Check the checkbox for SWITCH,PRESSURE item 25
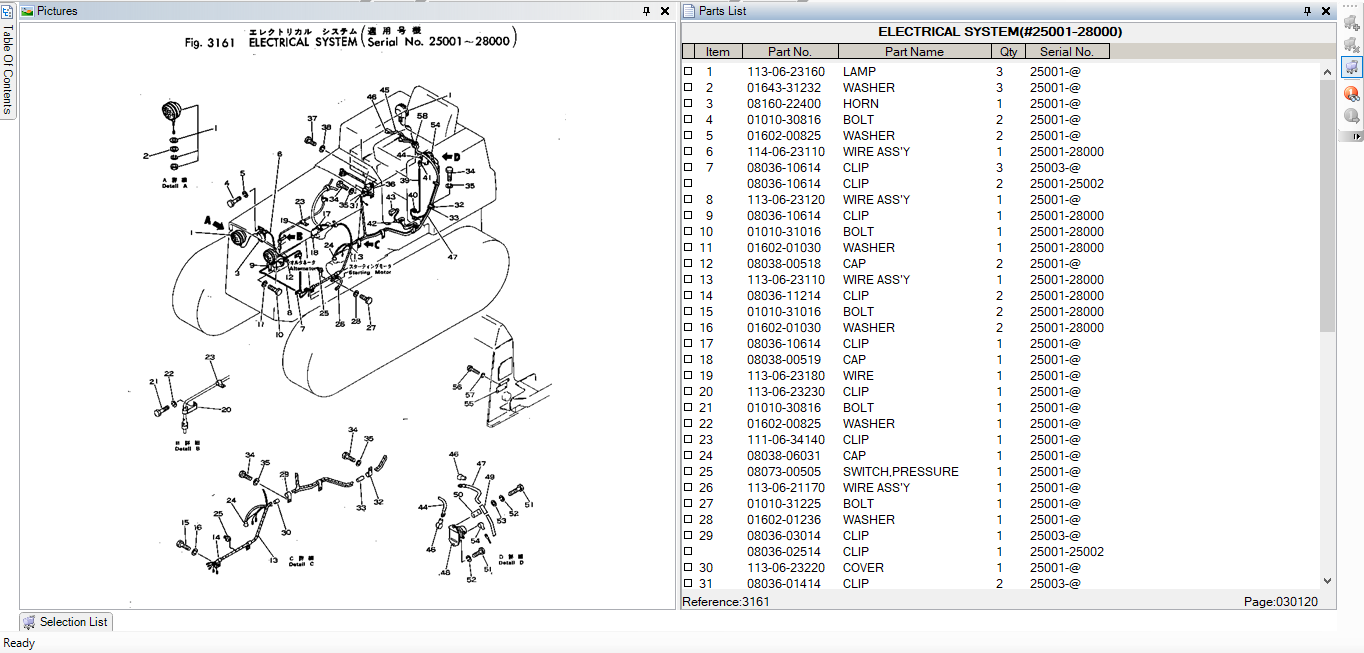Screen dimensions: 1364x653 point(687,471)
